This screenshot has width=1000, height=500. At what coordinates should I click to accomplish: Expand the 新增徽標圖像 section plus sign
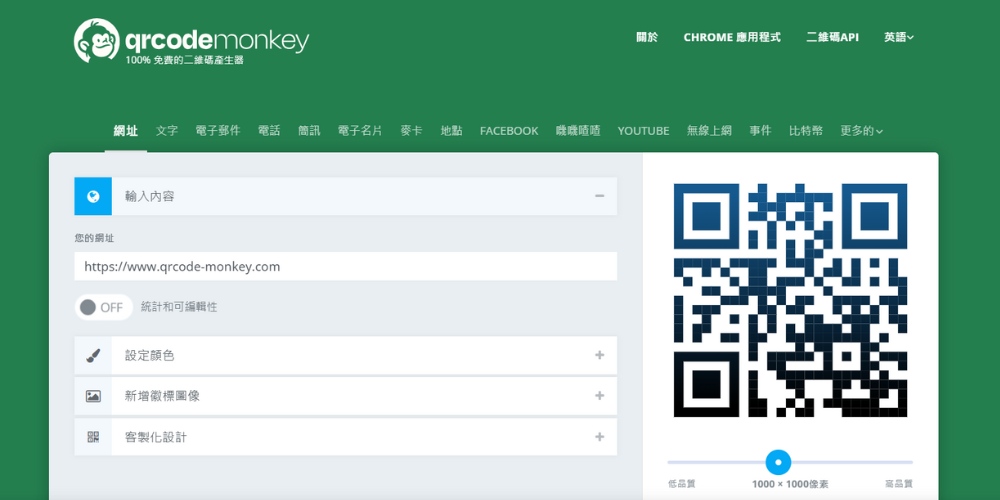pos(599,396)
